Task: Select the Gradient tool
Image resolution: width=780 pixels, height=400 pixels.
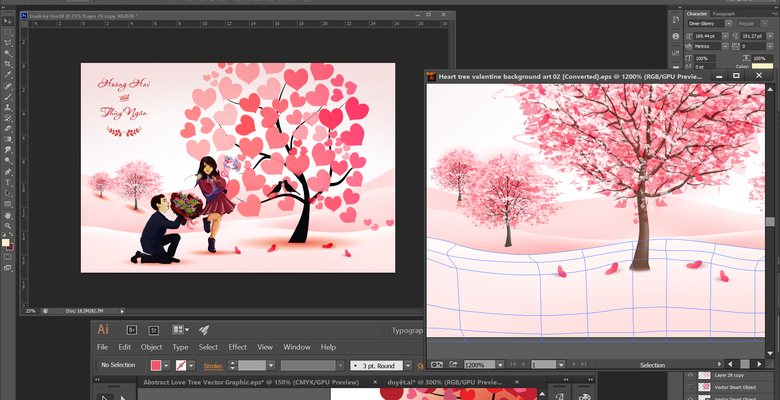Action: pos(8,140)
